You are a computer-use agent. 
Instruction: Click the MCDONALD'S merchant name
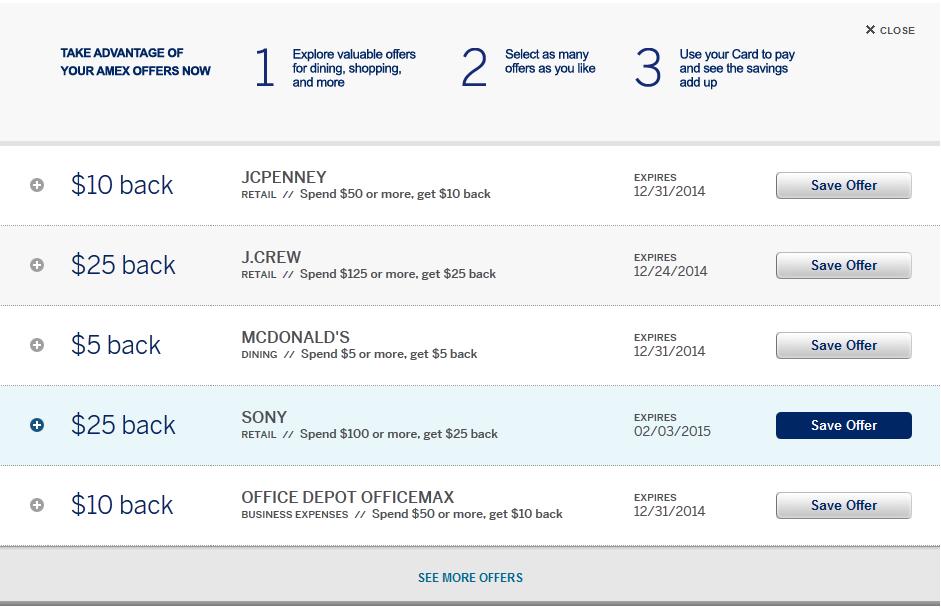coord(295,337)
